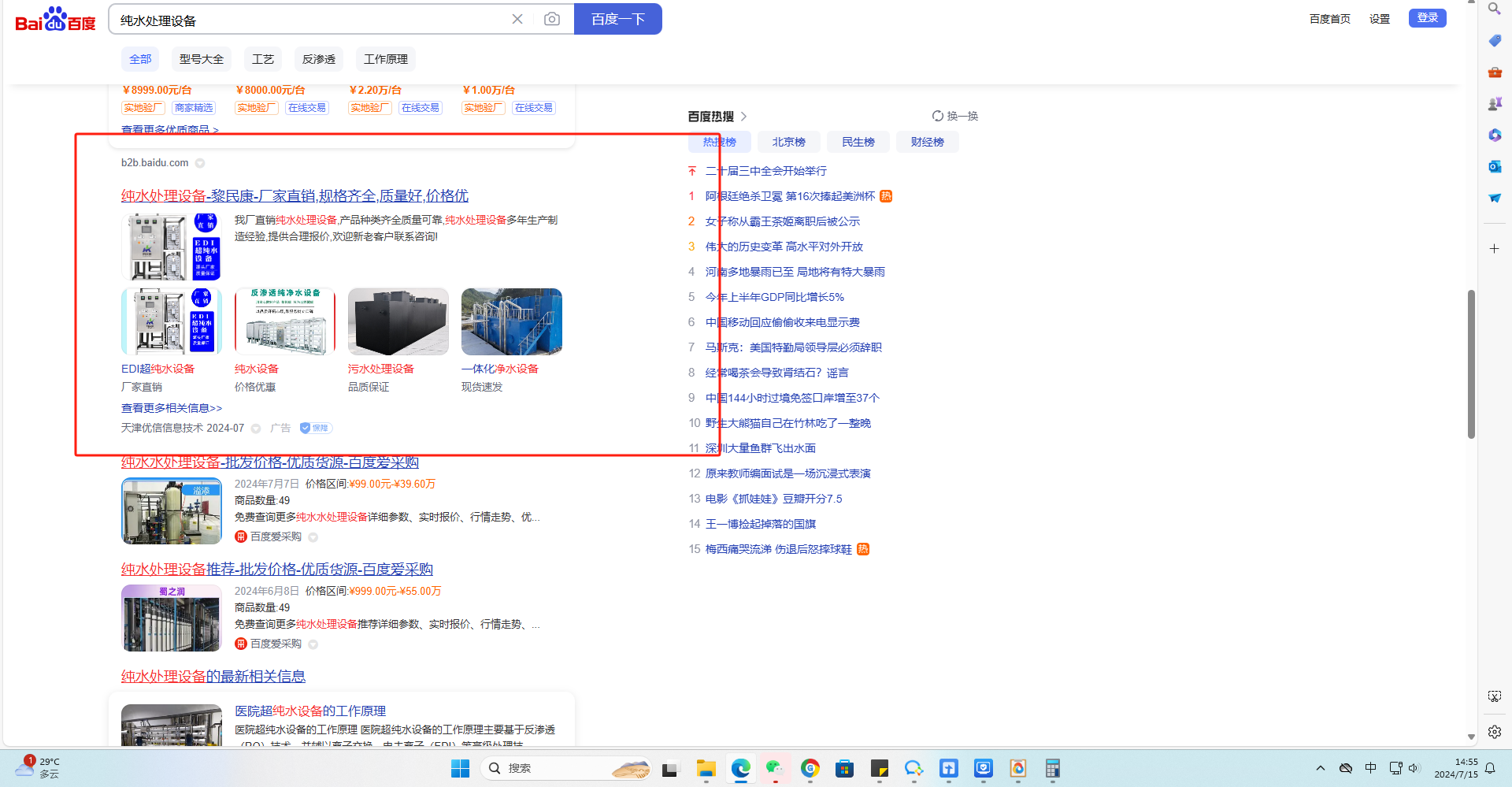Open the Drop paper-plane sidebar icon
Screen dimensions: 1512x787
[1495, 198]
